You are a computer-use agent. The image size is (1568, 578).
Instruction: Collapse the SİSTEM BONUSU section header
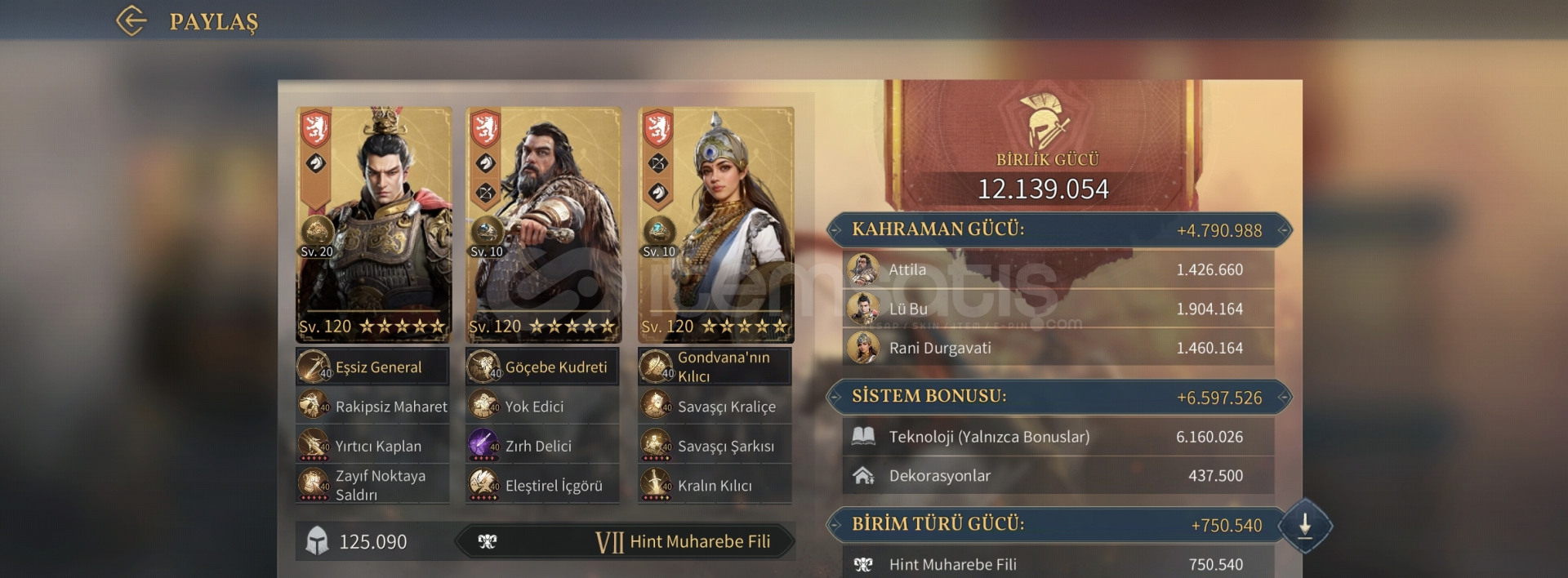coord(1059,398)
